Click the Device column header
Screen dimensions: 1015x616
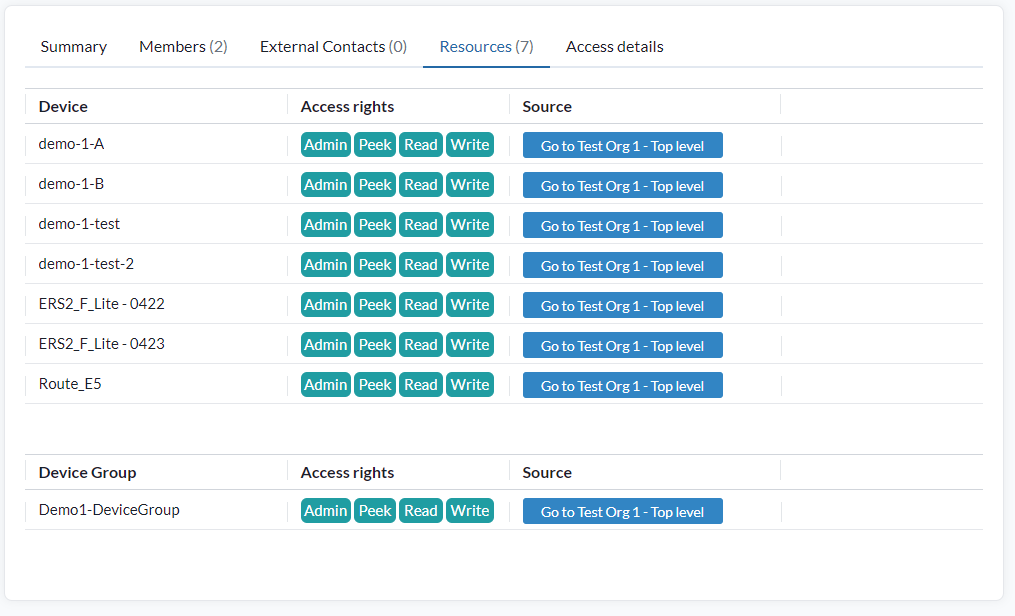click(63, 106)
